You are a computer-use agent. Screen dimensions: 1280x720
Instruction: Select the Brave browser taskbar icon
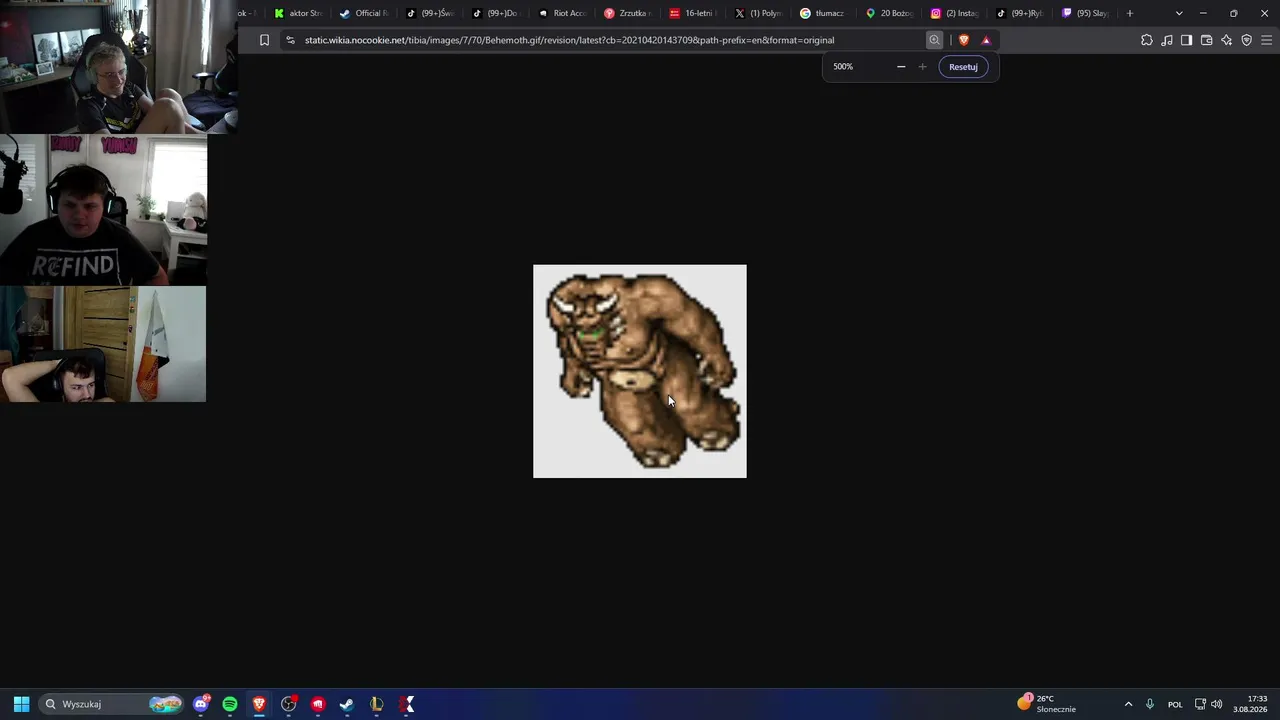(x=259, y=704)
